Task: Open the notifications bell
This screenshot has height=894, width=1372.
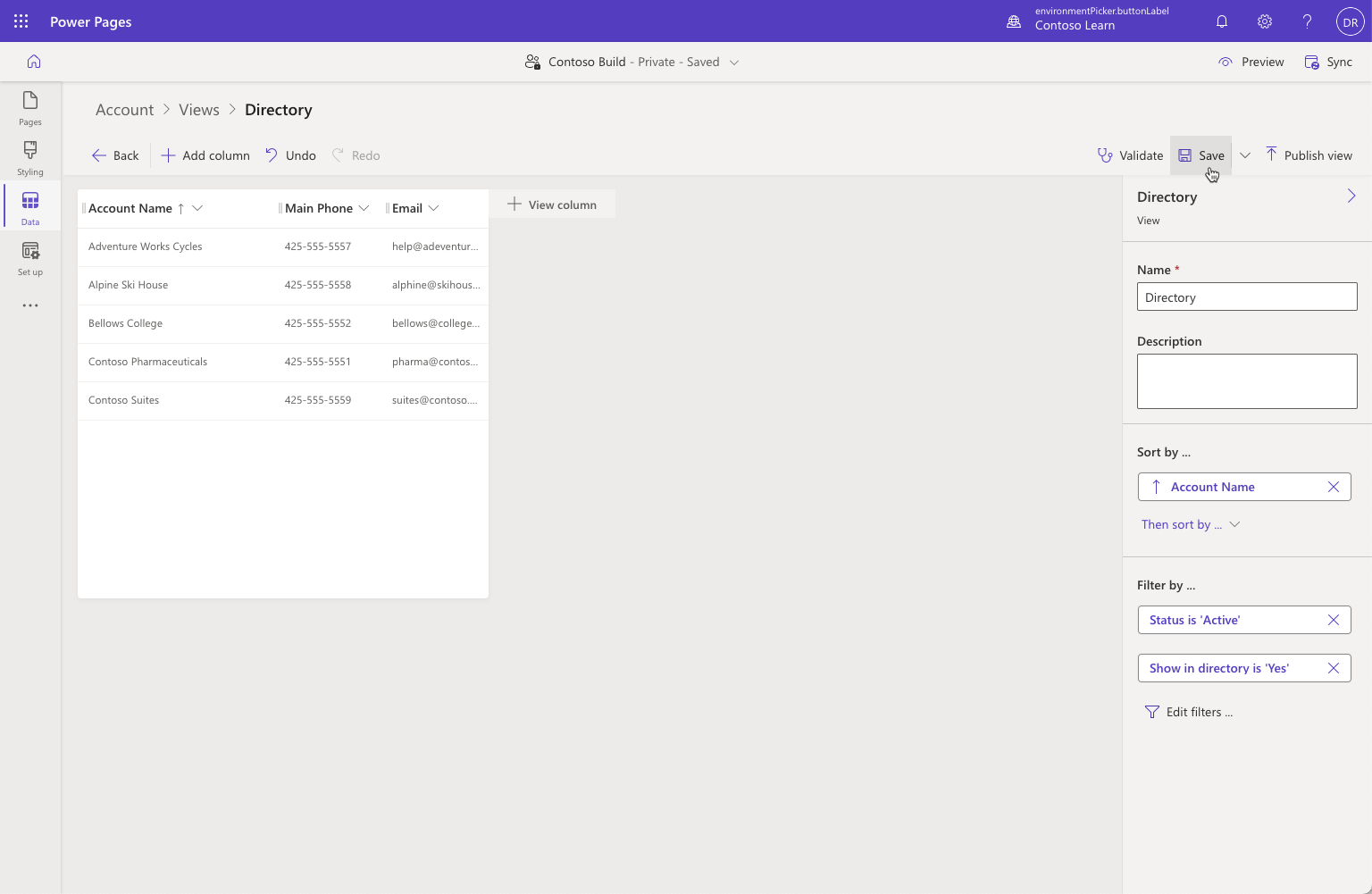Action: point(1221,21)
